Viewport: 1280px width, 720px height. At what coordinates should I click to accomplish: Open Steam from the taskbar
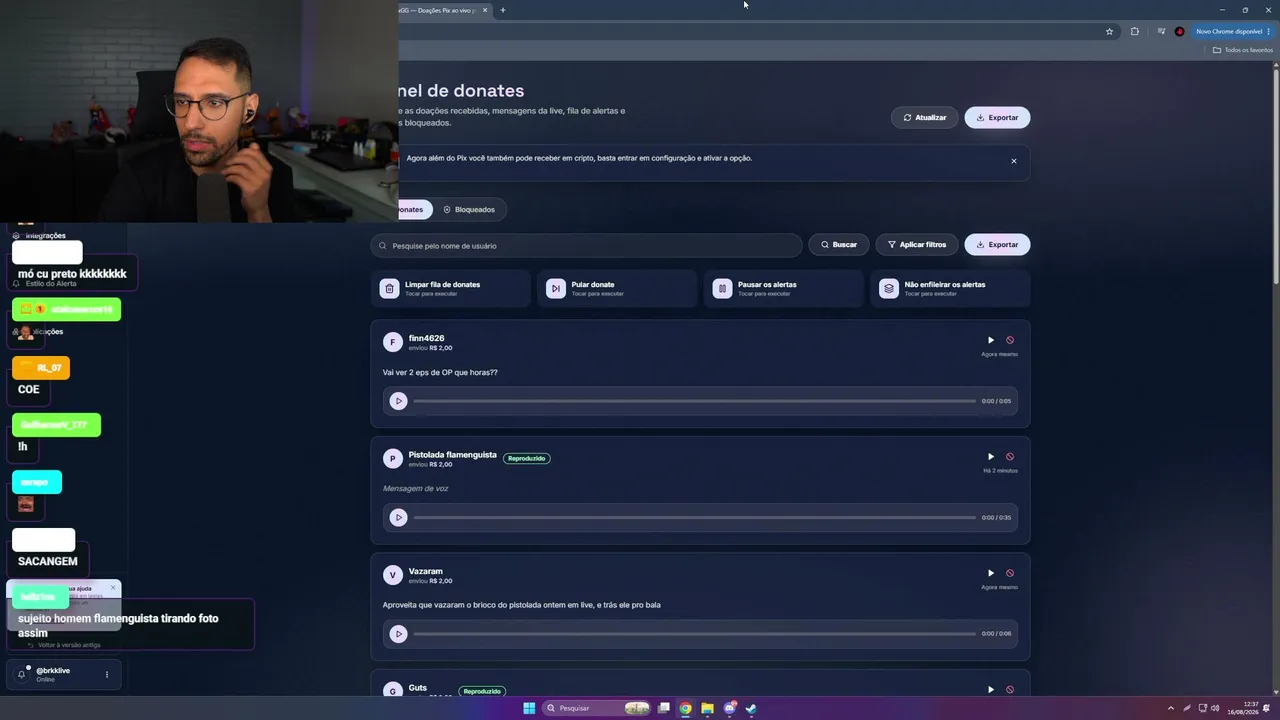coord(751,709)
